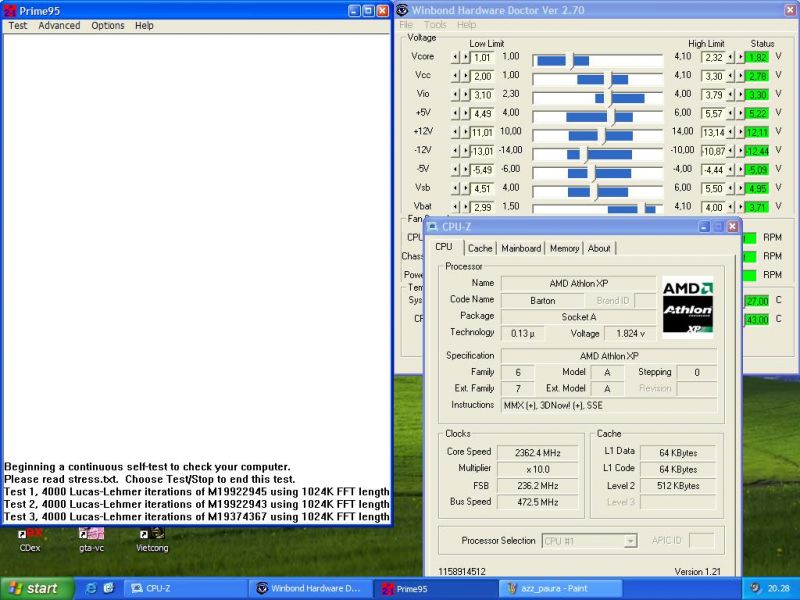Switch to CPU-Z via its taskbar button

pos(184,588)
